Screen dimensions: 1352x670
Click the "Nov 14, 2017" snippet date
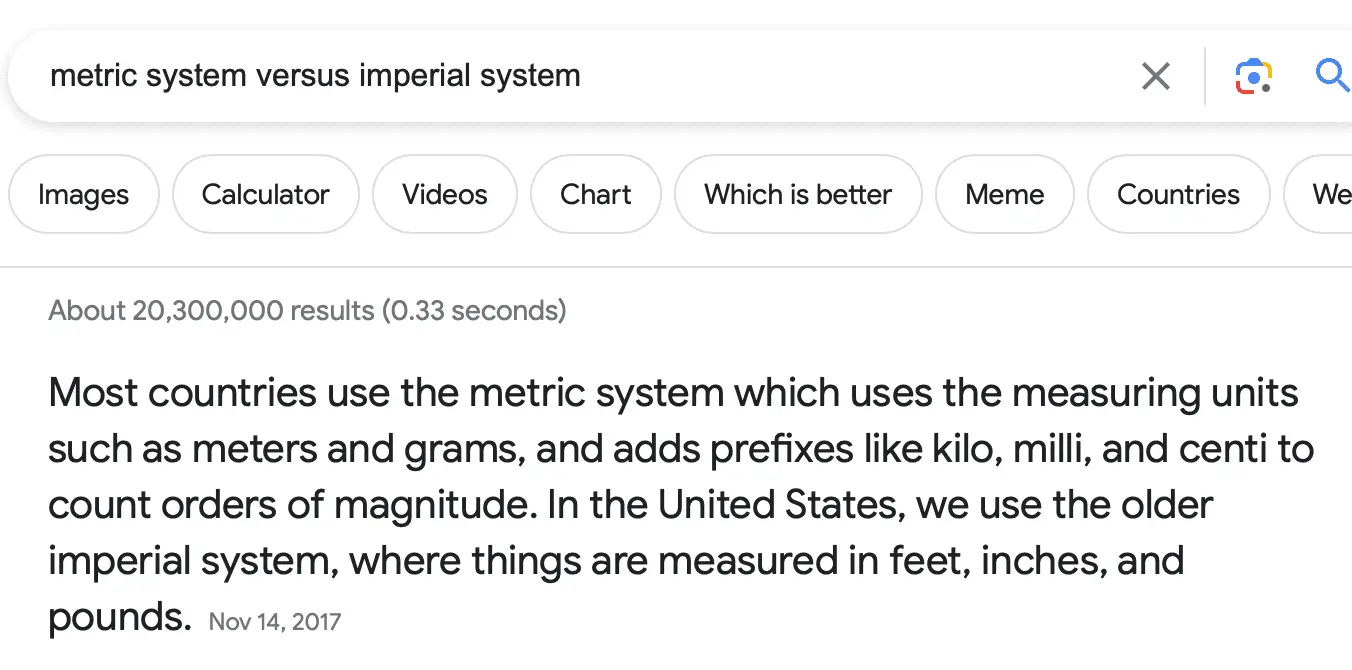(x=275, y=622)
